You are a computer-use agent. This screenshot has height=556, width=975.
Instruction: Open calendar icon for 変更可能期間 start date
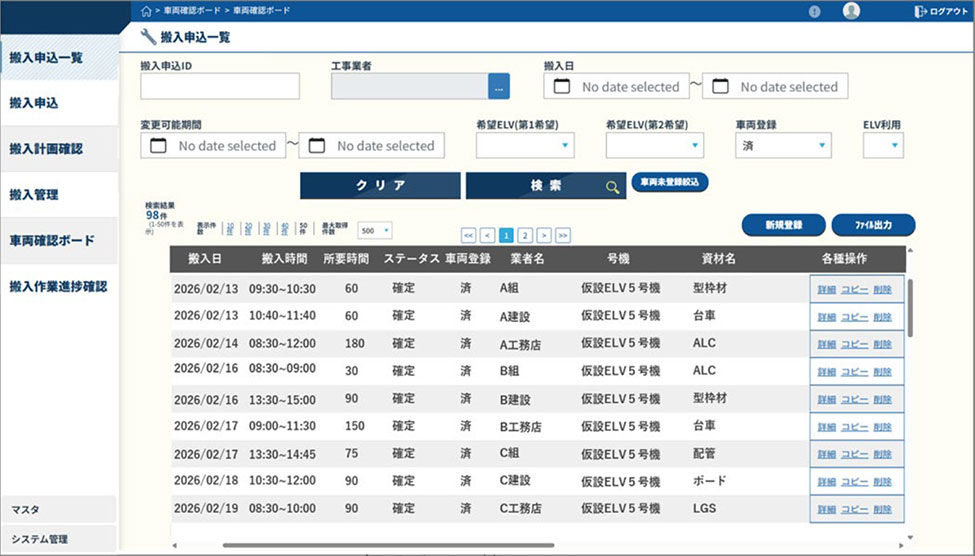[159, 146]
